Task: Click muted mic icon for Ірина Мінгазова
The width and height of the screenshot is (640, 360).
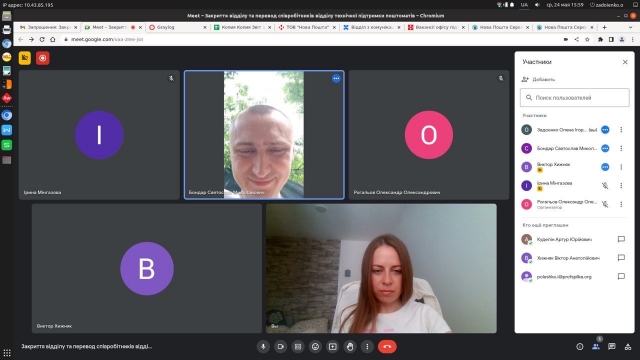Action: coord(605,186)
